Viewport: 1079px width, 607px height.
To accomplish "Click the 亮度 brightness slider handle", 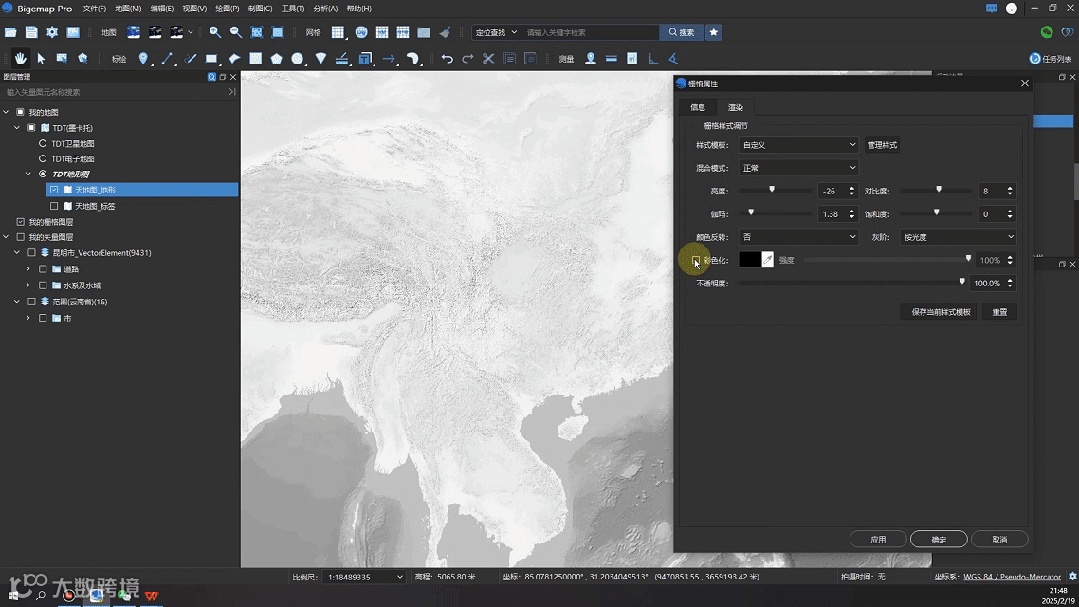I will tap(772, 189).
